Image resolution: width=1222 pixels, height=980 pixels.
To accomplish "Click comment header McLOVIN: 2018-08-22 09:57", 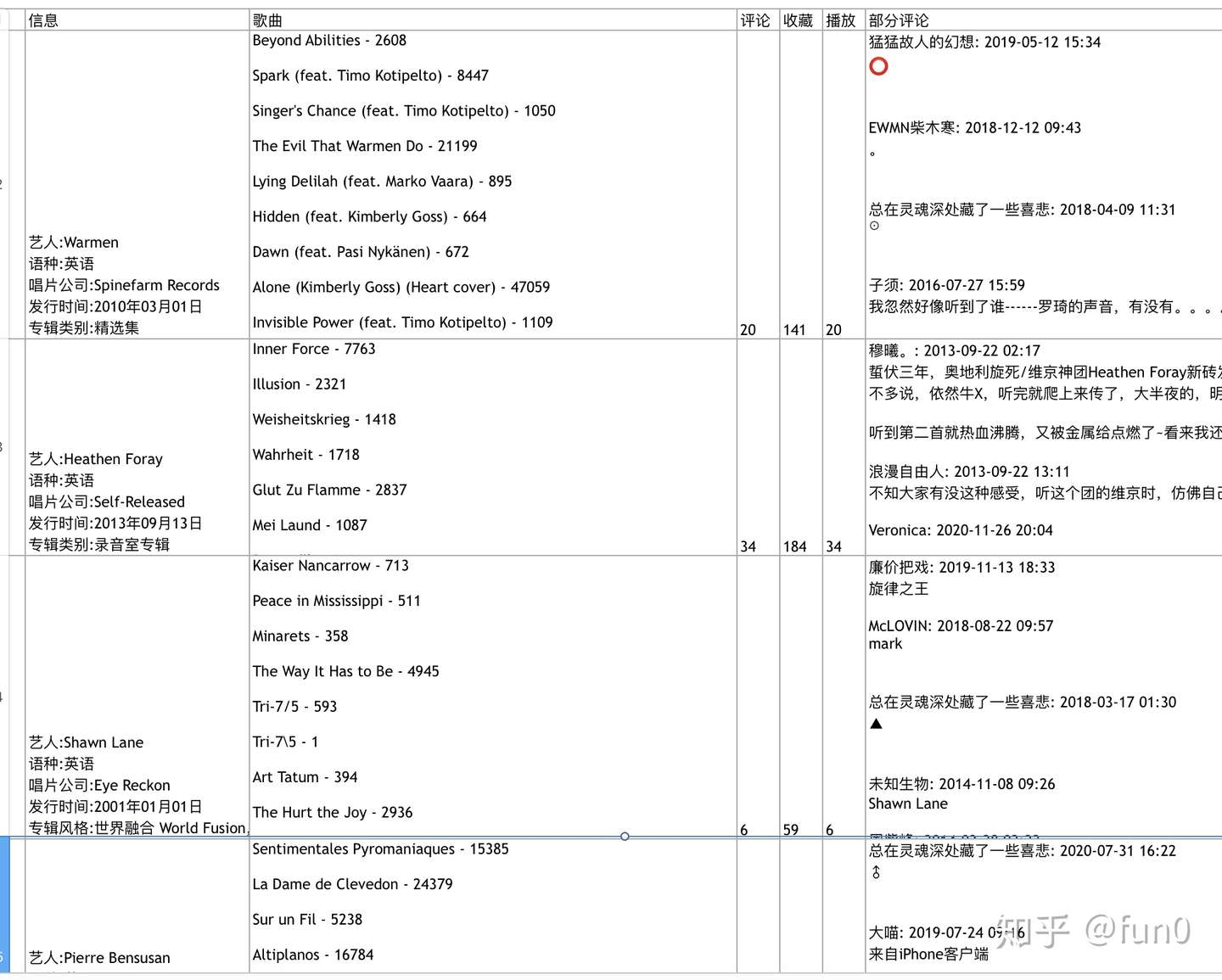I will [961, 626].
